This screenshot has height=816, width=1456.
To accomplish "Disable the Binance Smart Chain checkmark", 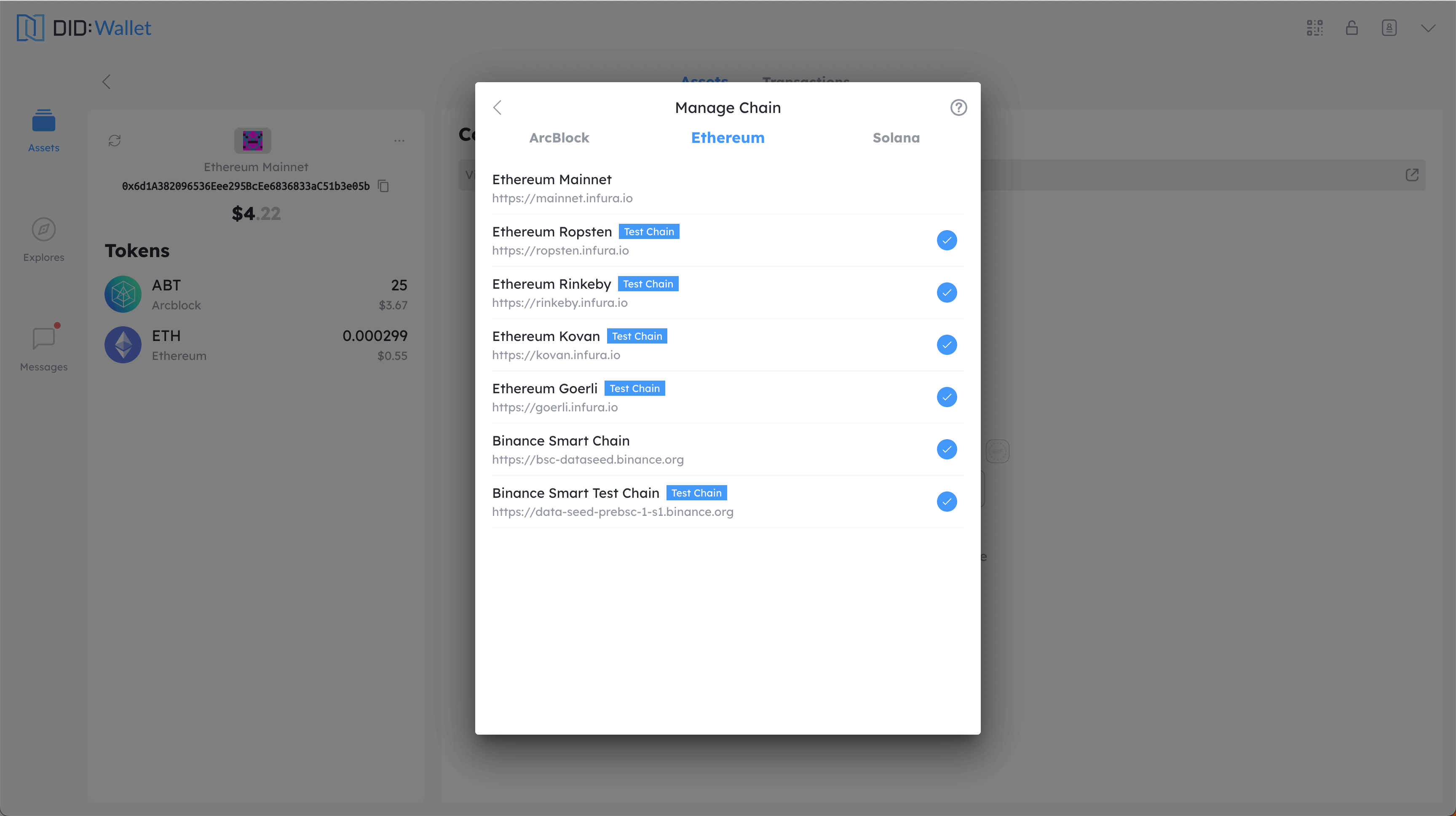I will (x=947, y=450).
